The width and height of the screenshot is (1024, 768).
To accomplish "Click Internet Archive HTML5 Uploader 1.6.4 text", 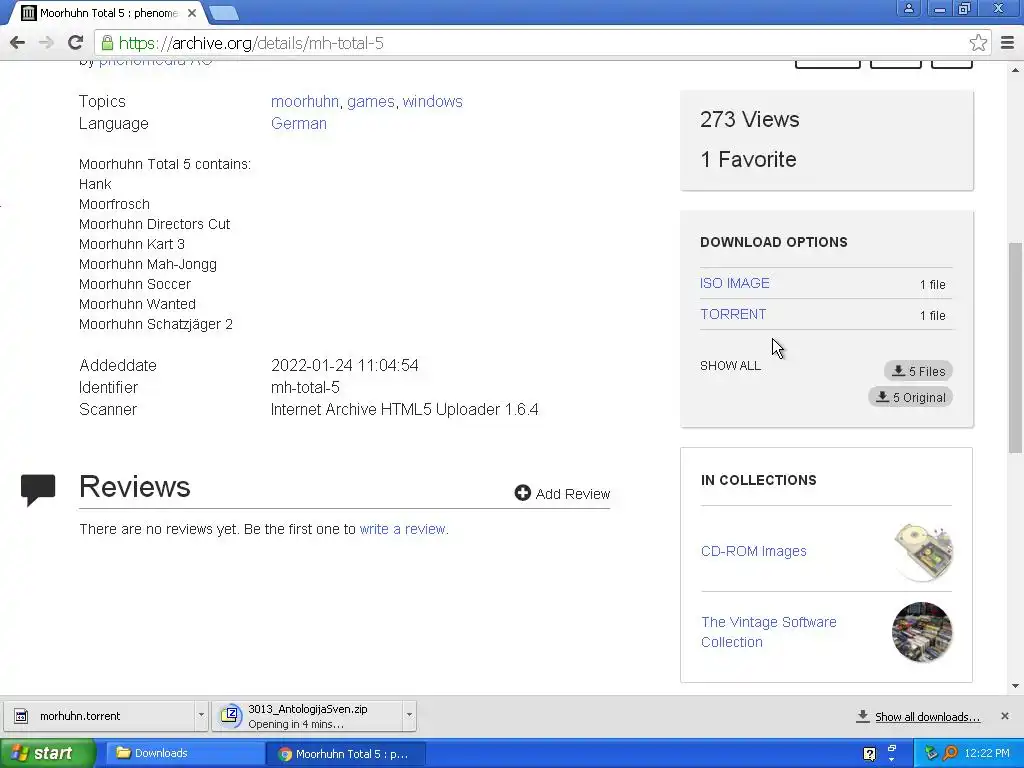I will point(405,409).
